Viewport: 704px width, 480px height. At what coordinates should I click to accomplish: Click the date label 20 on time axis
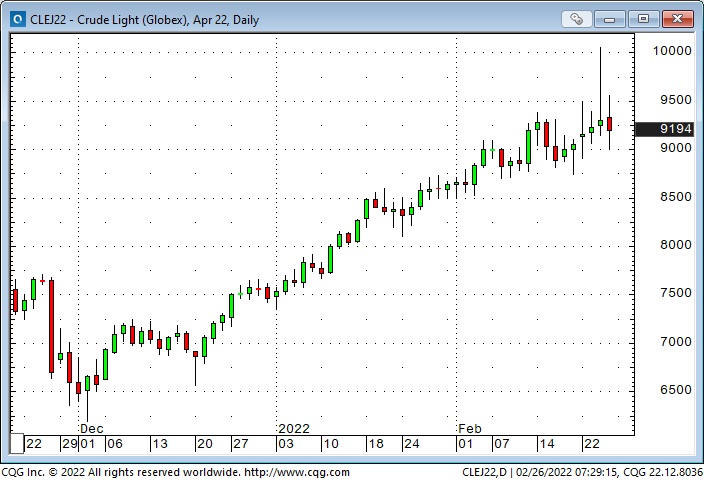click(x=205, y=444)
